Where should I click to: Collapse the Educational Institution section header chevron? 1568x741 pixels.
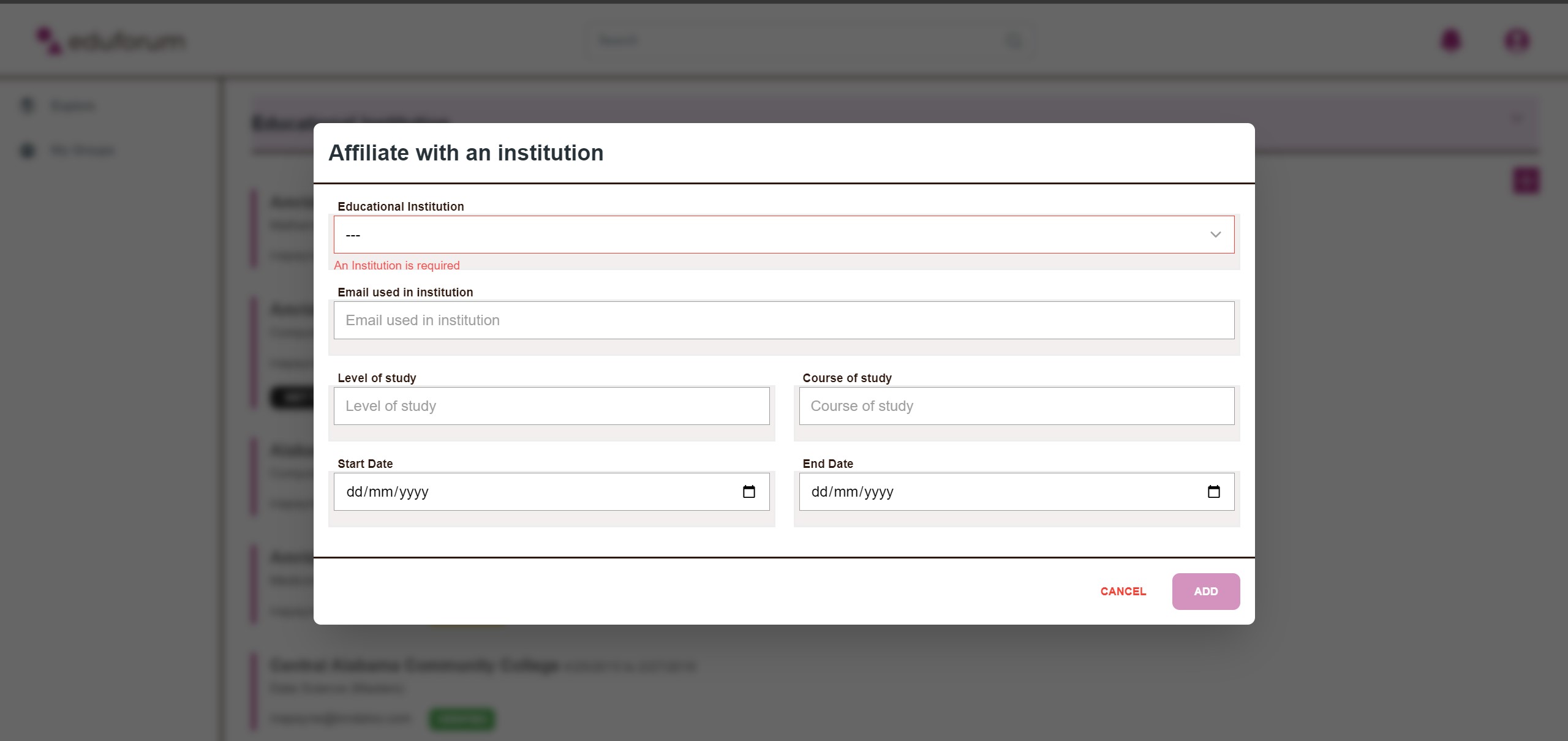click(1517, 119)
